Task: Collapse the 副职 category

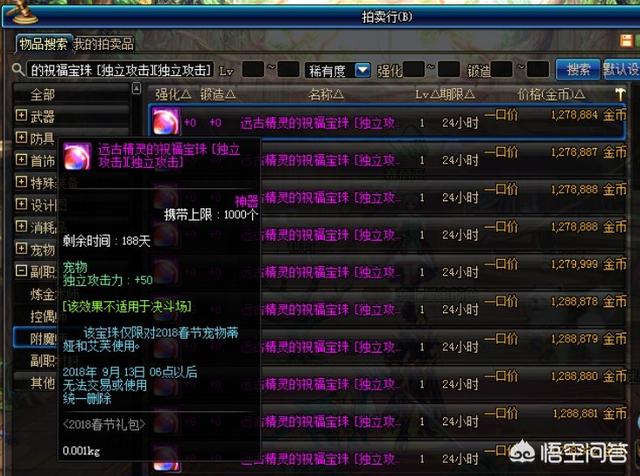Action: pos(21,271)
